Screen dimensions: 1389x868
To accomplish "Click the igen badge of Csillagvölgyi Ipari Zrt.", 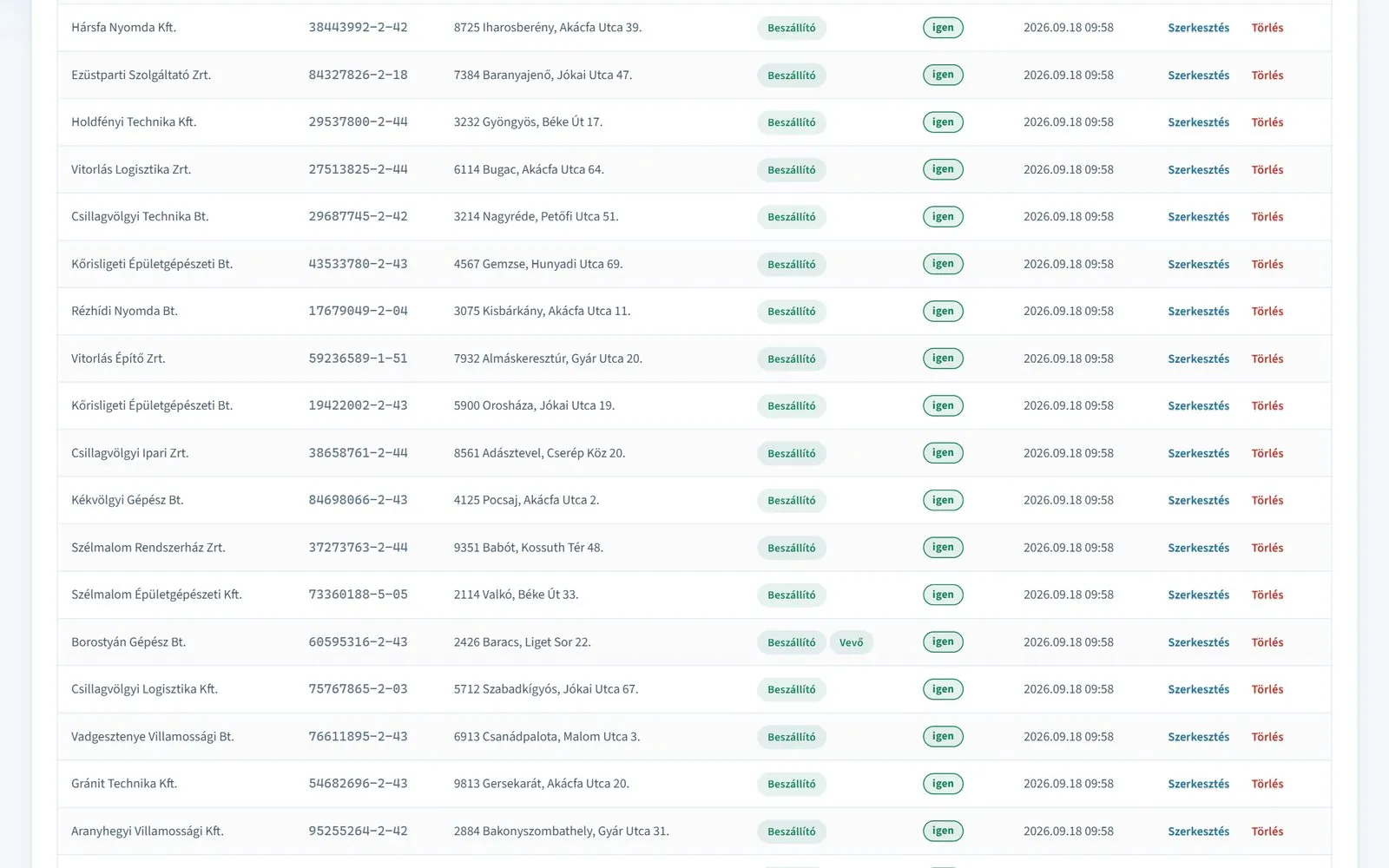I will (943, 453).
